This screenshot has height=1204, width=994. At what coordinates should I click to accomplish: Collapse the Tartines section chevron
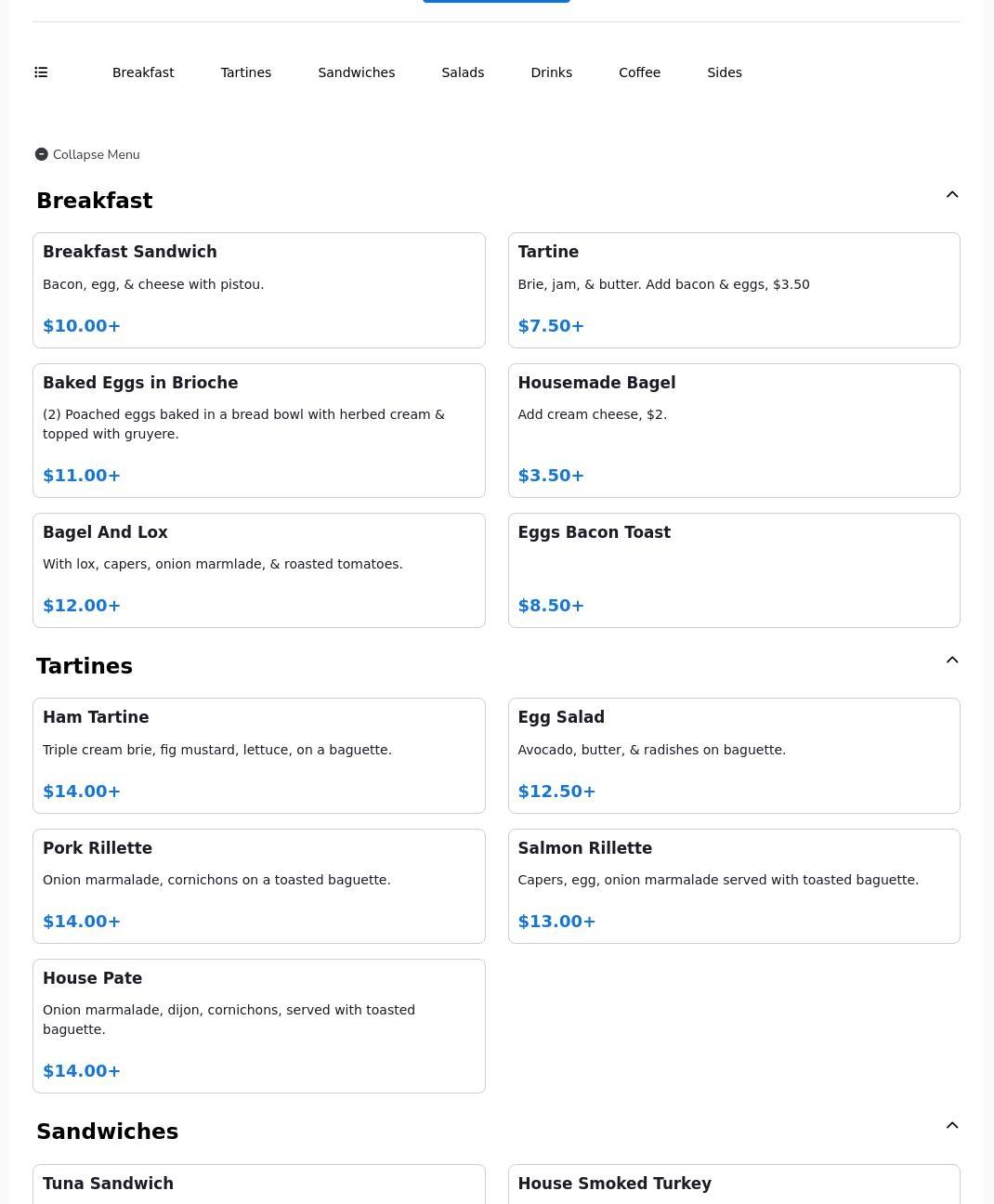pyautogui.click(x=952, y=660)
